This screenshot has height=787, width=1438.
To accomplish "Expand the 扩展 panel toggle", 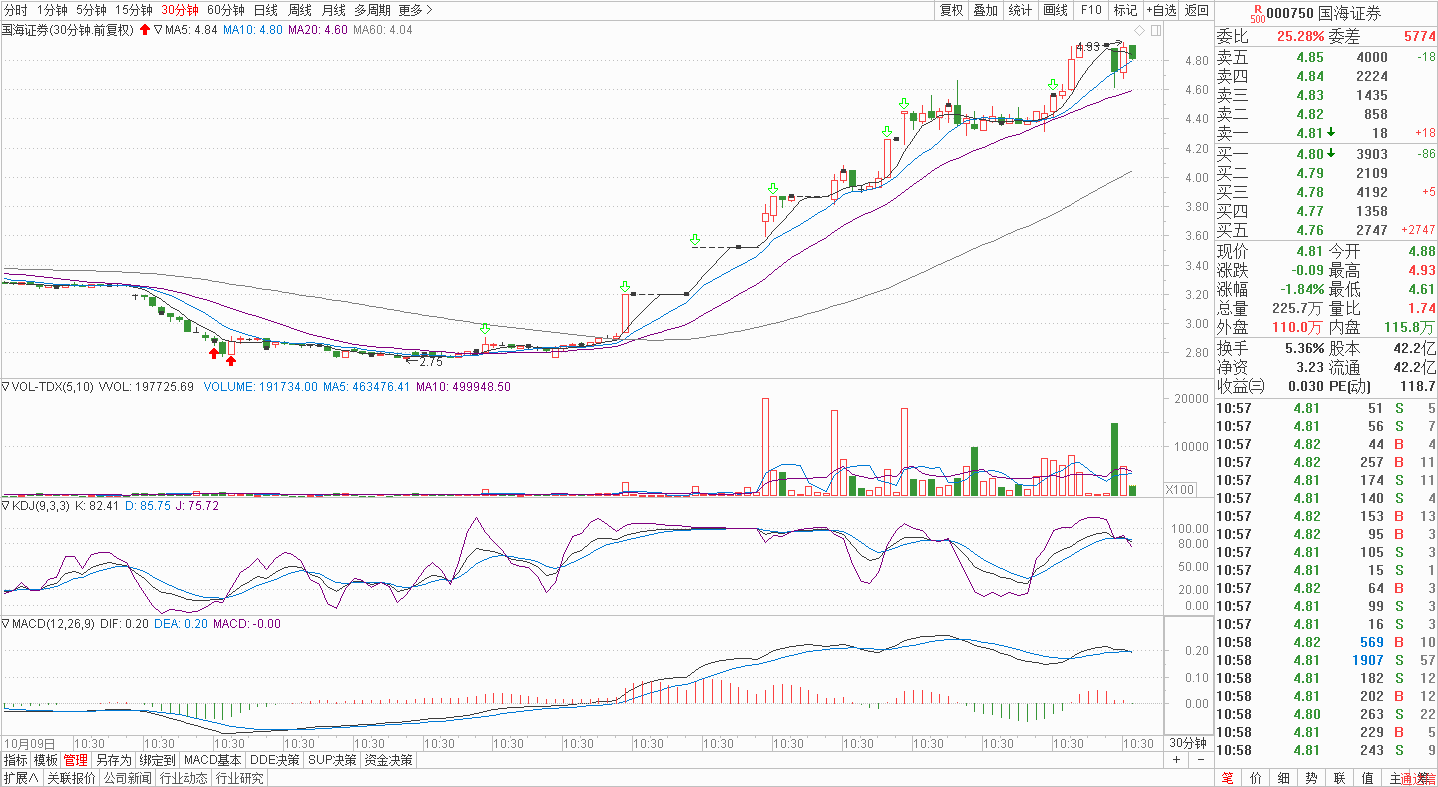I will pyautogui.click(x=20, y=778).
